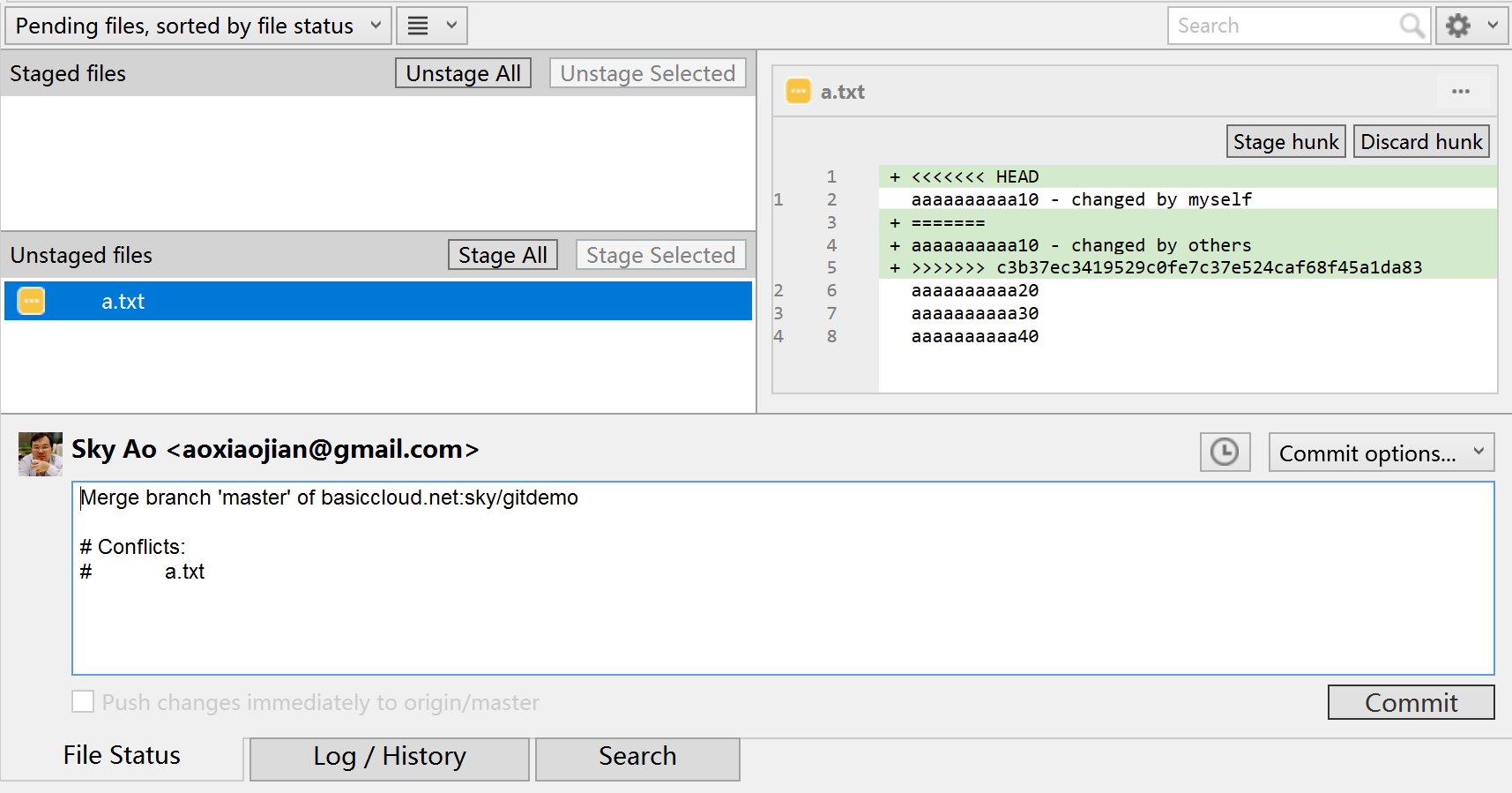Open the File Status tab
The height and width of the screenshot is (793, 1512).
(x=122, y=756)
